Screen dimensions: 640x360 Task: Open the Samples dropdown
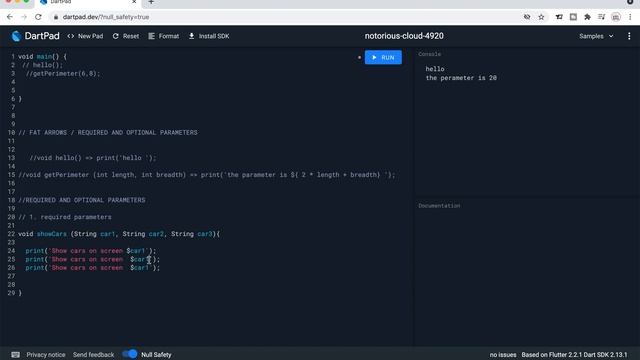[596, 36]
